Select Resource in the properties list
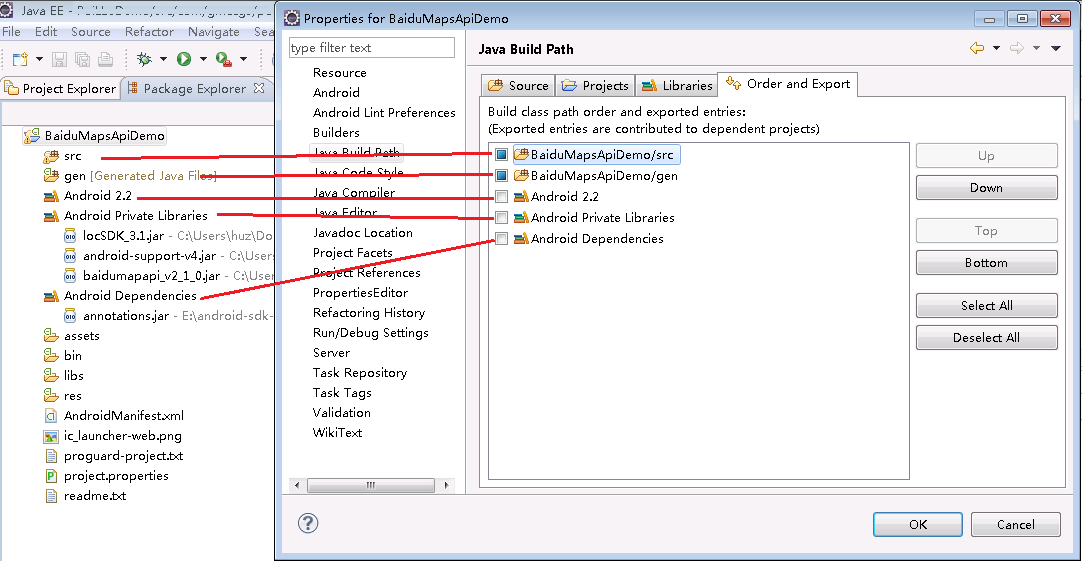 click(340, 73)
